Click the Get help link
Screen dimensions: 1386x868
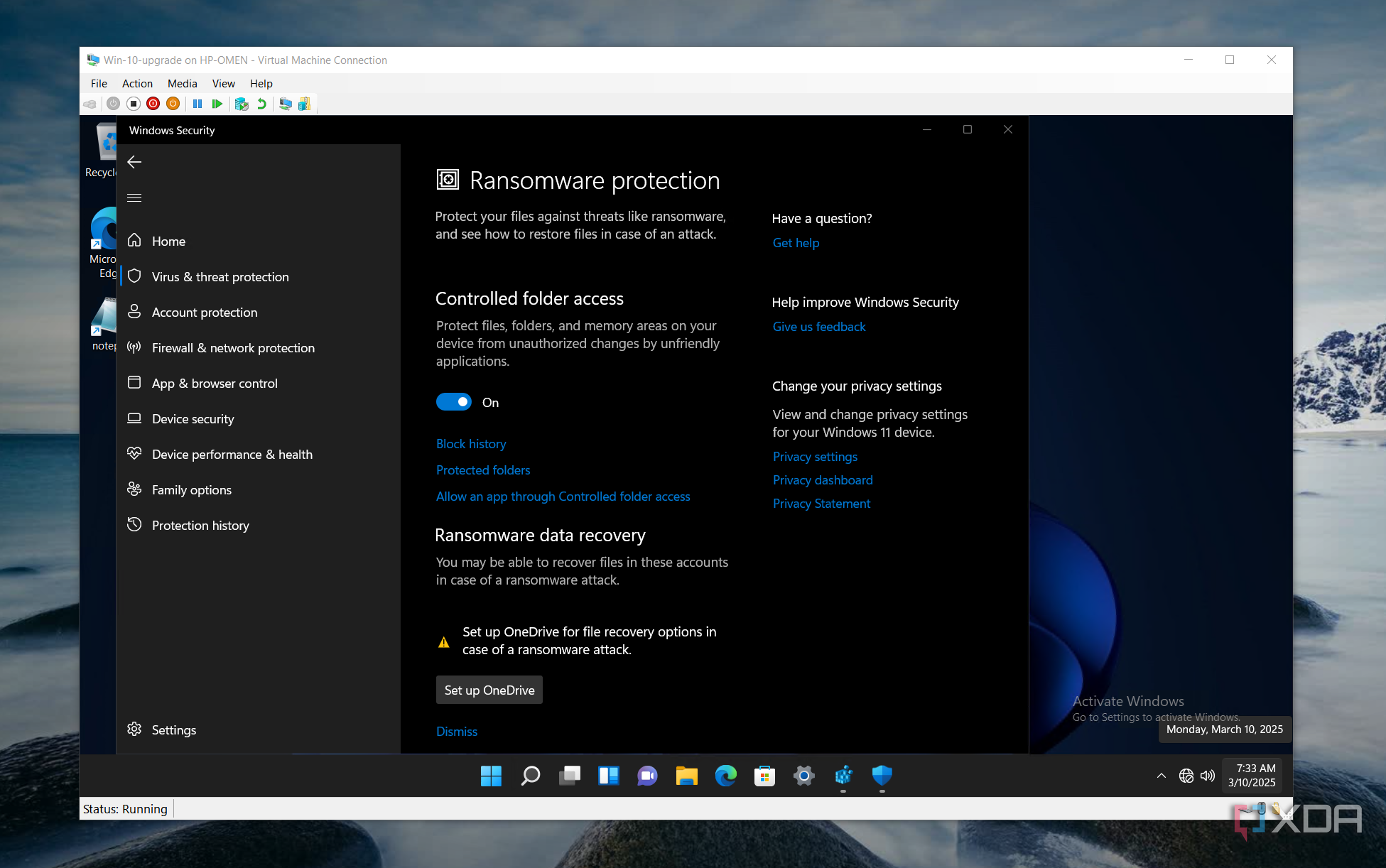[x=796, y=243]
